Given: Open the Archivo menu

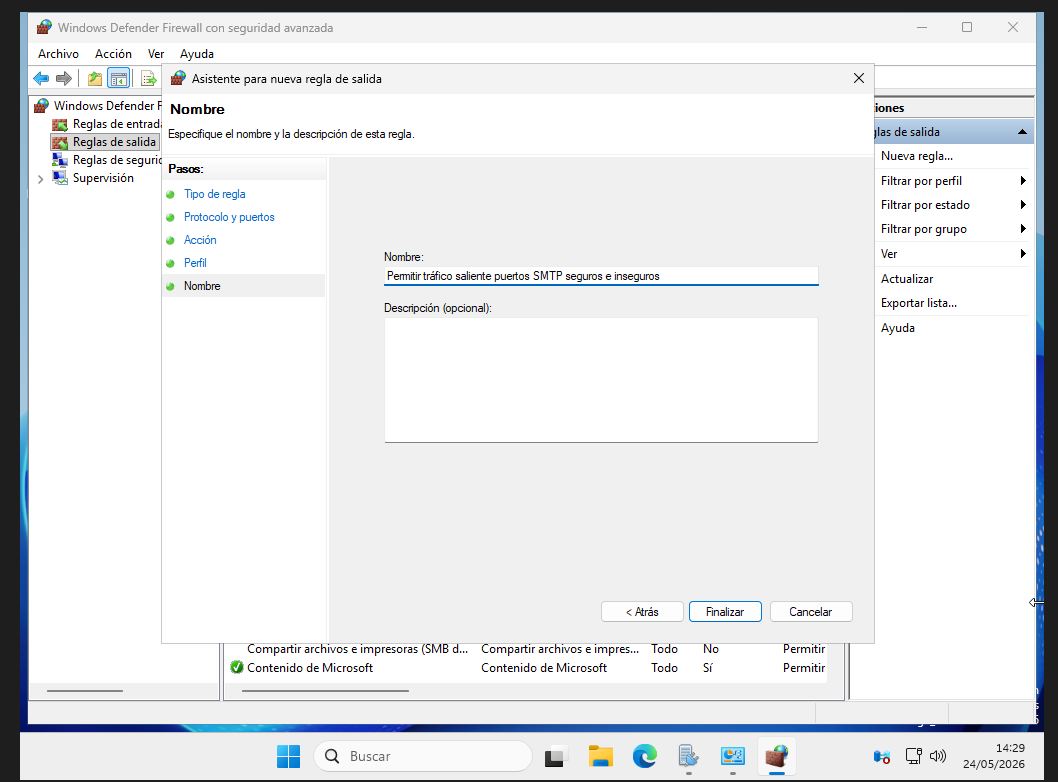Looking at the screenshot, I should (x=58, y=54).
